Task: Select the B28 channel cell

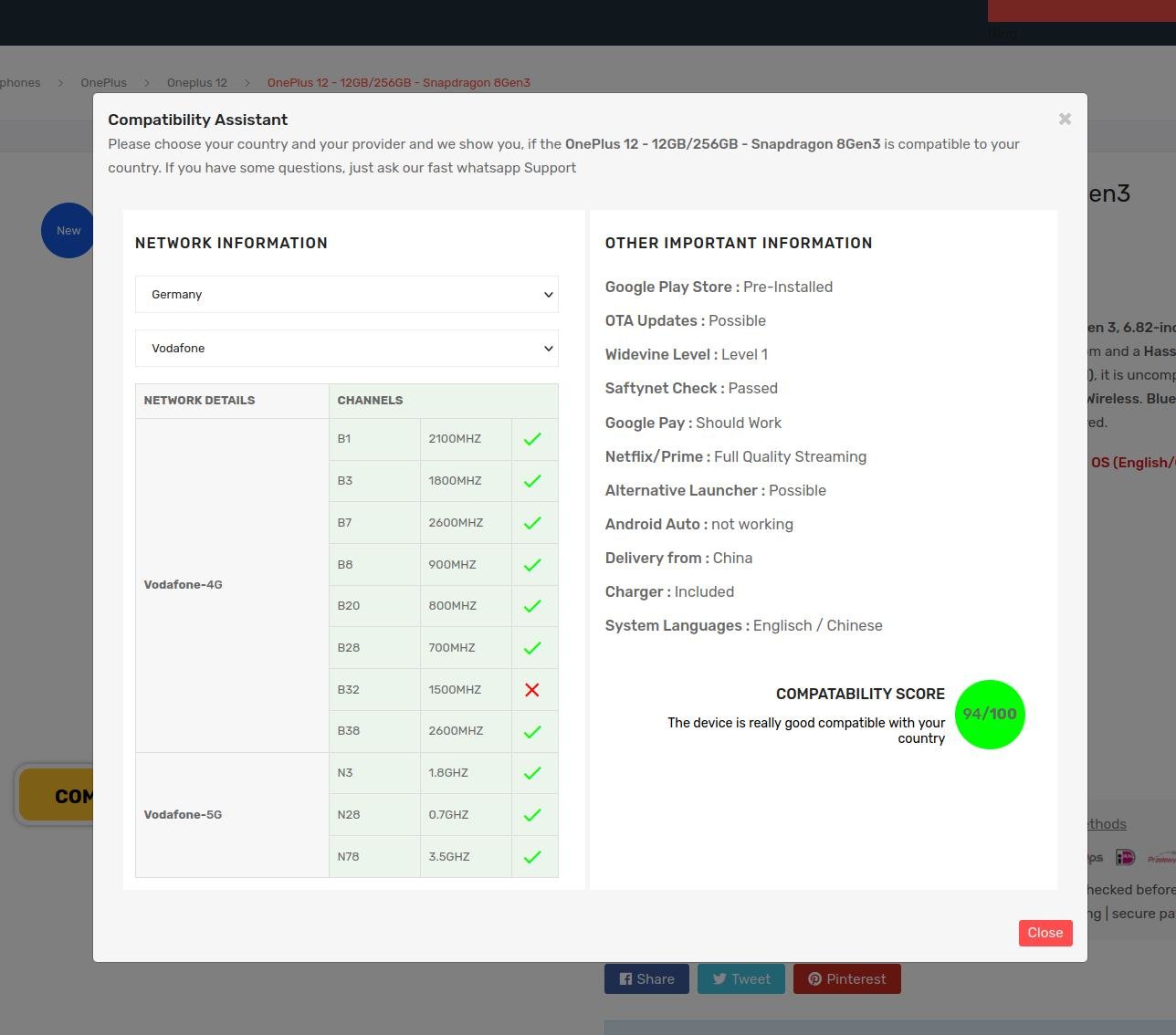Action: (x=374, y=648)
